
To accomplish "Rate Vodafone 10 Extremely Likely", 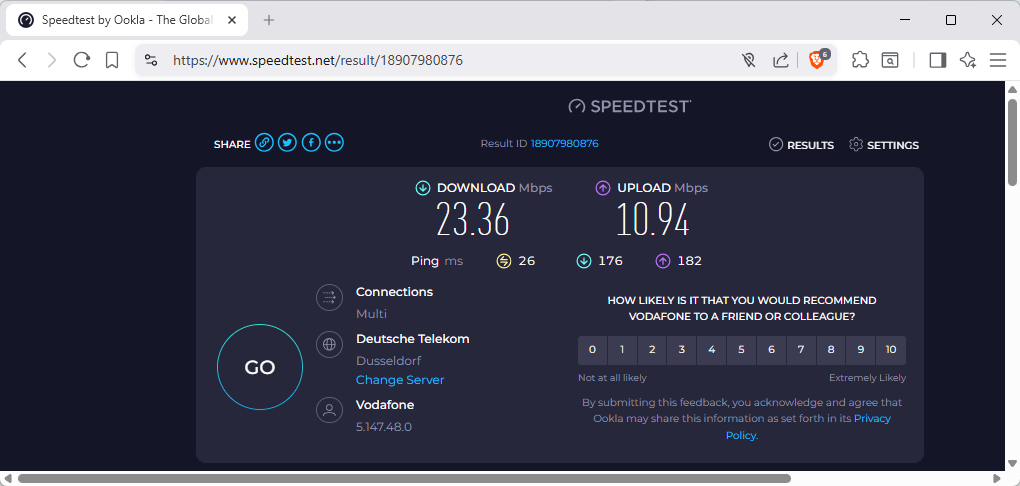I will coord(890,350).
